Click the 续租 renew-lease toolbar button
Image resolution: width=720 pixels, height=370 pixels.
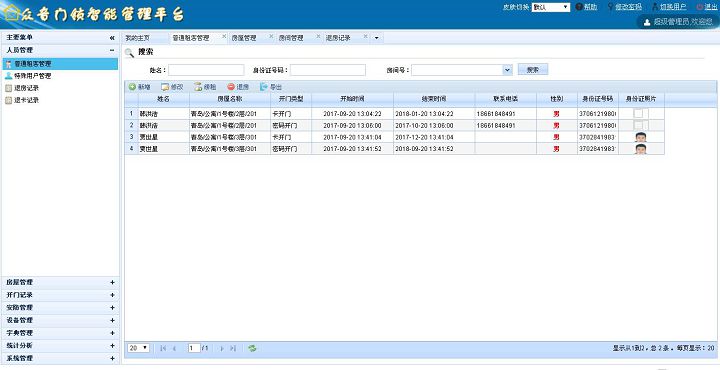205,87
